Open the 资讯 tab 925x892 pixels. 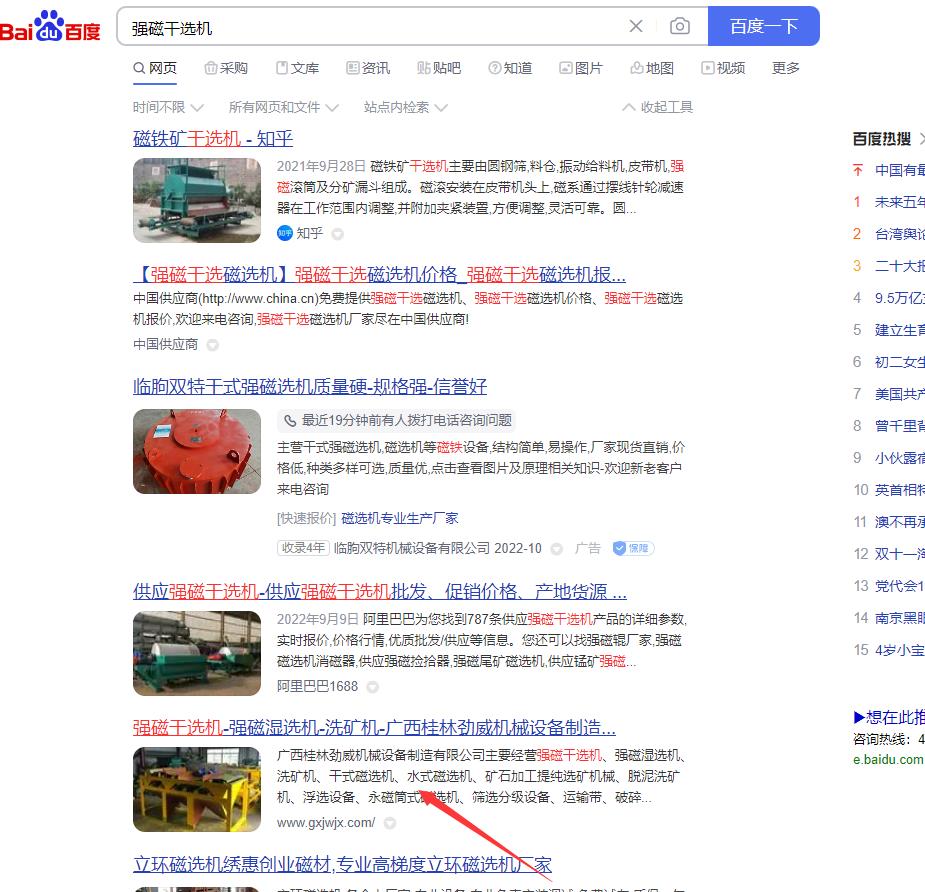(x=368, y=68)
